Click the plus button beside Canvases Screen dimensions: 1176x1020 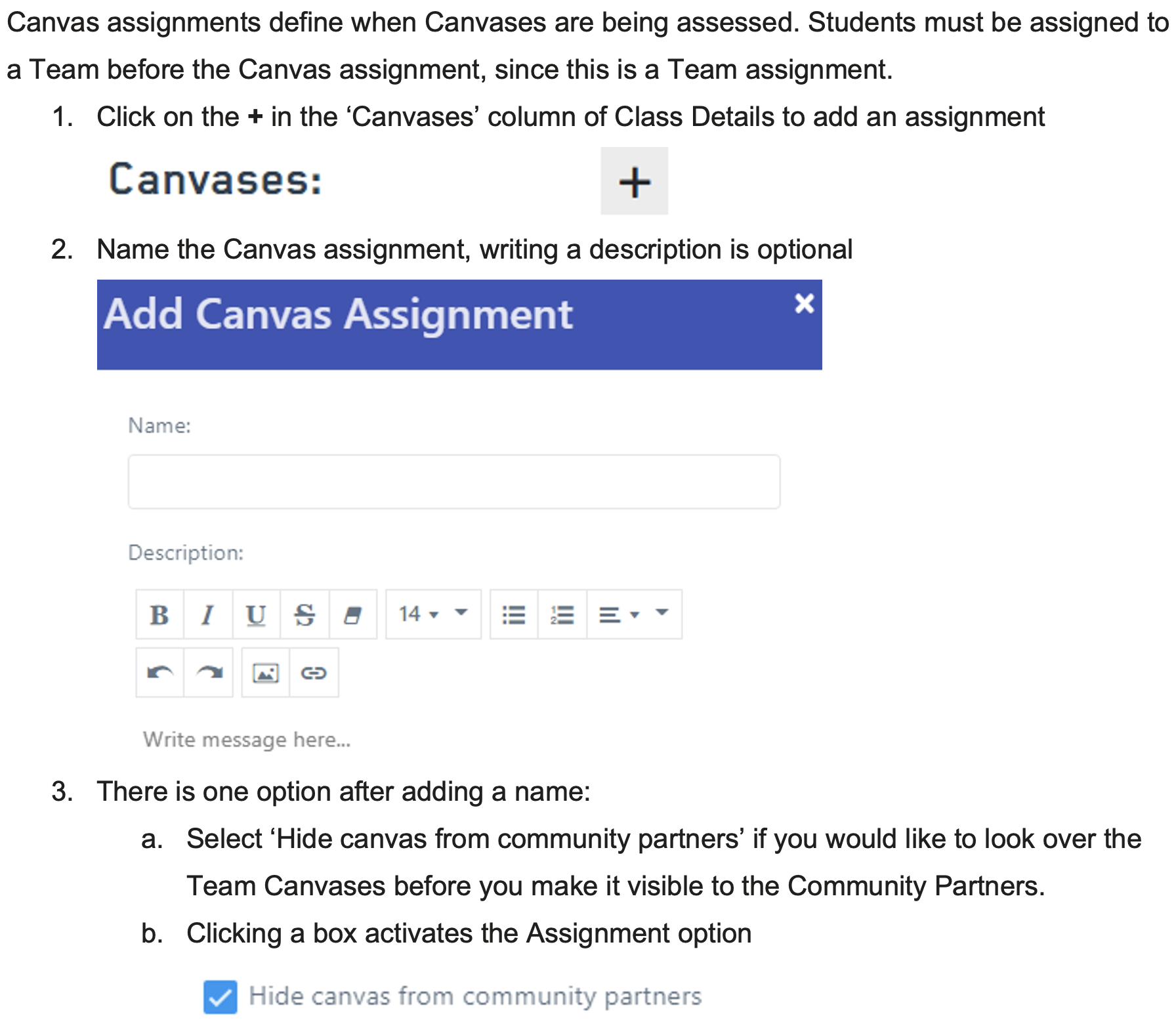tap(634, 181)
